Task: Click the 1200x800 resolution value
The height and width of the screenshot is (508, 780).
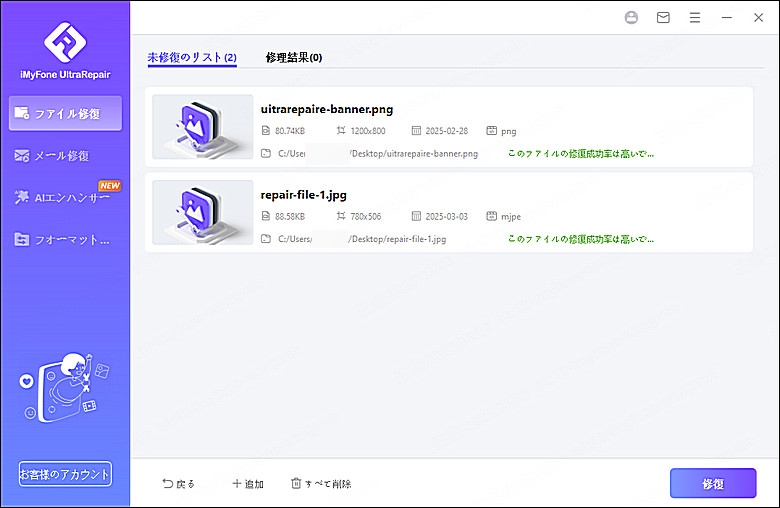Action: 368,131
